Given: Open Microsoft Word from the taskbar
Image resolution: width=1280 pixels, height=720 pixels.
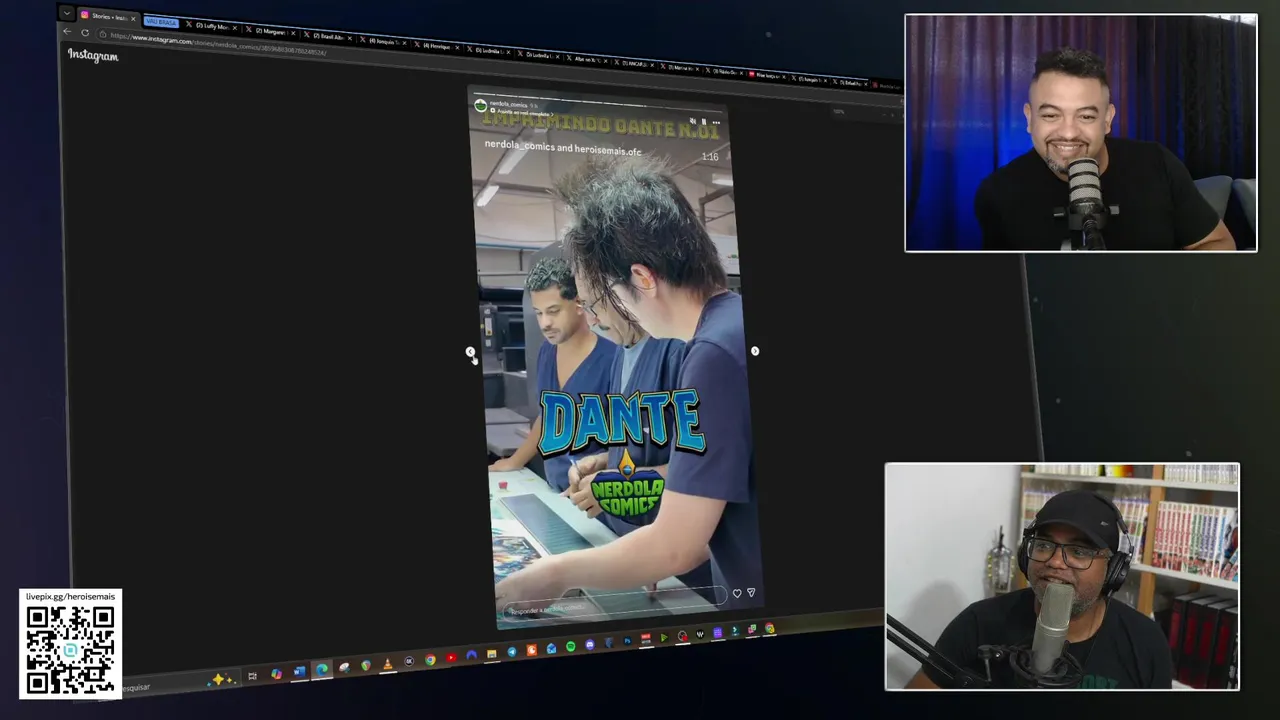Looking at the screenshot, I should [x=299, y=671].
